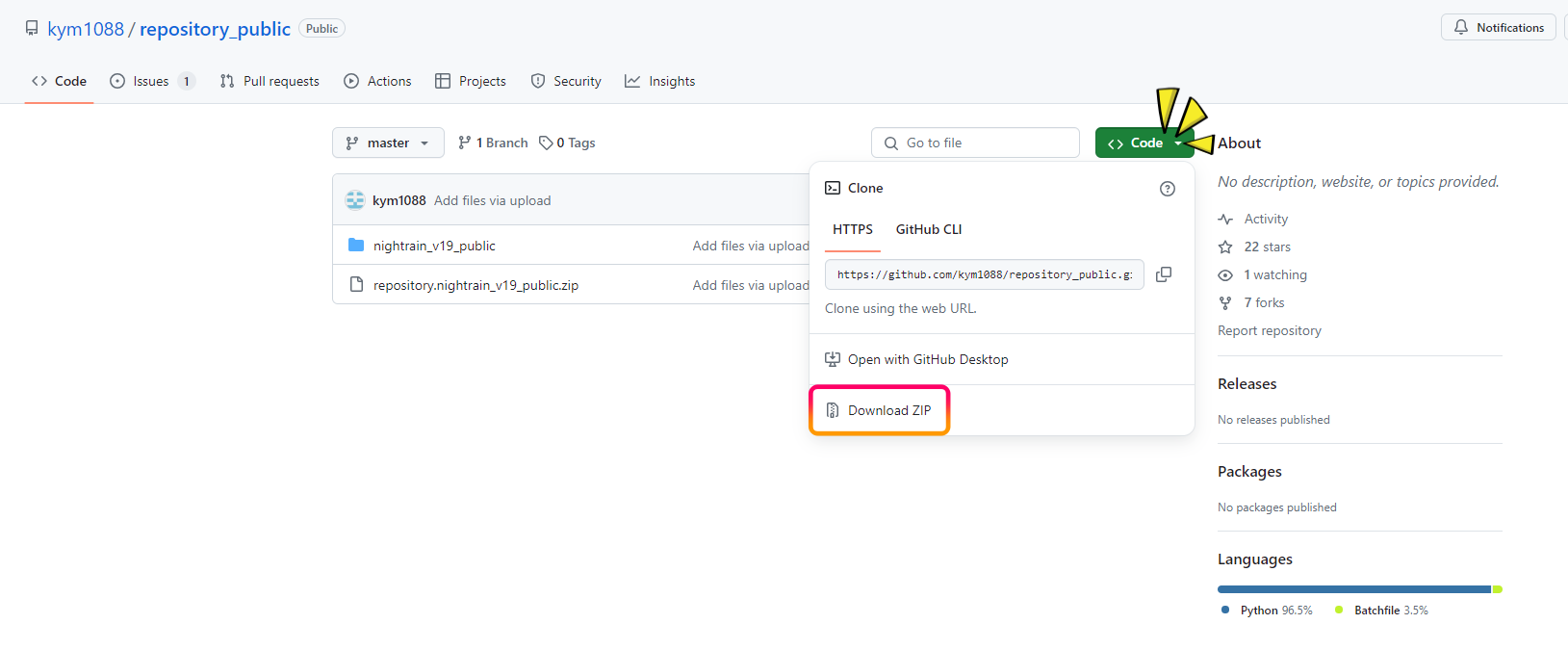Image resolution: width=1568 pixels, height=650 pixels.
Task: Expand the master branch dropdown
Action: tap(388, 143)
